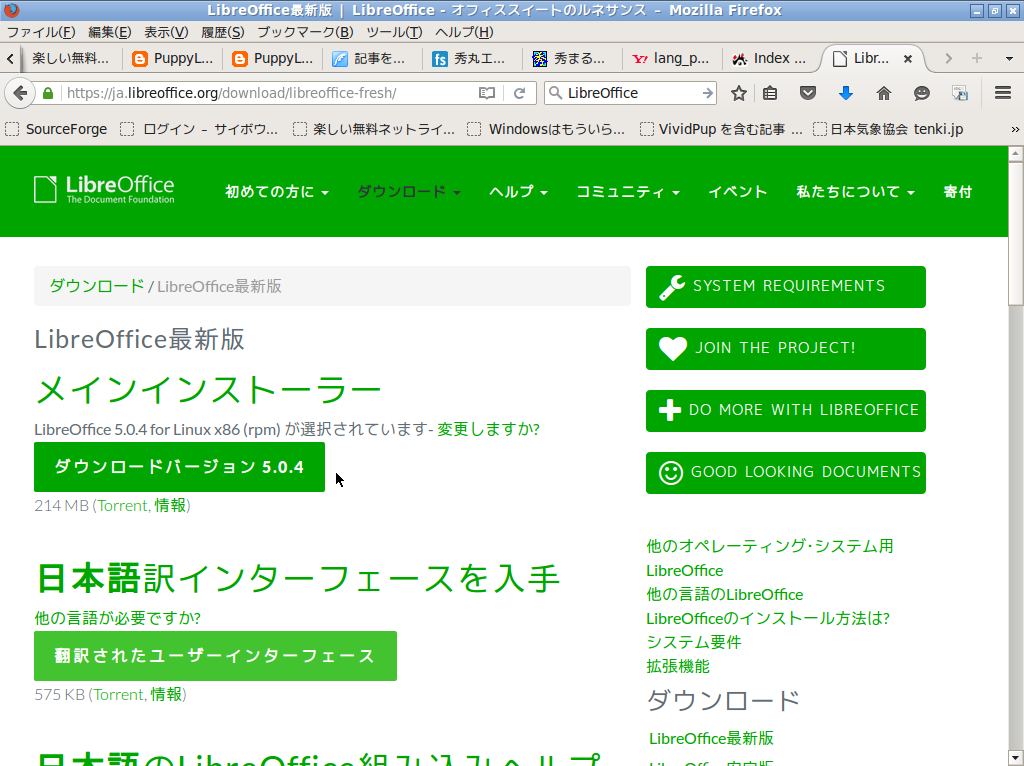
Task: Show more bookmarks overflow chevron
Action: click(x=1015, y=129)
